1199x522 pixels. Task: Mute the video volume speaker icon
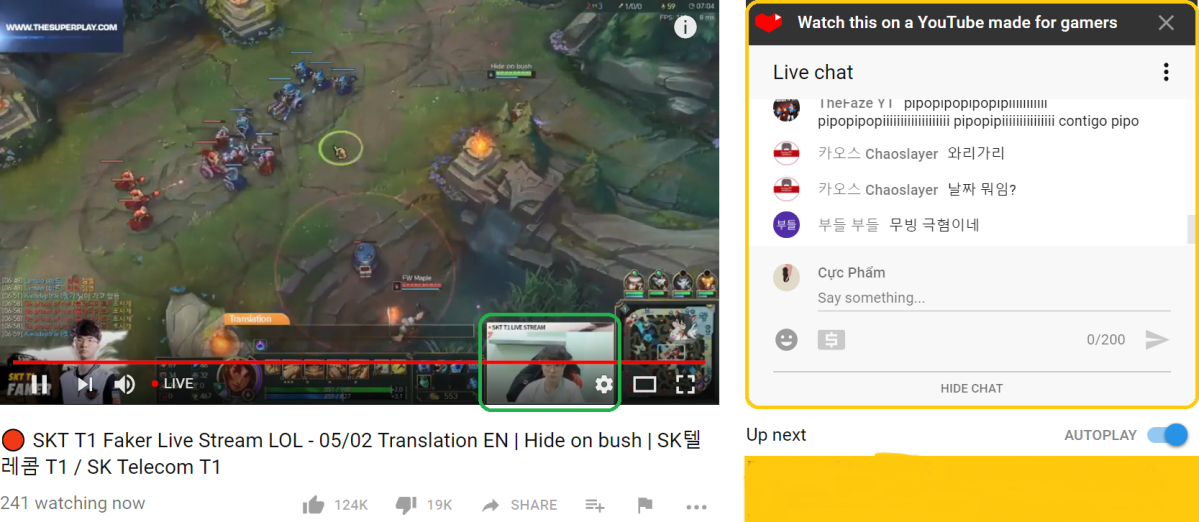125,384
